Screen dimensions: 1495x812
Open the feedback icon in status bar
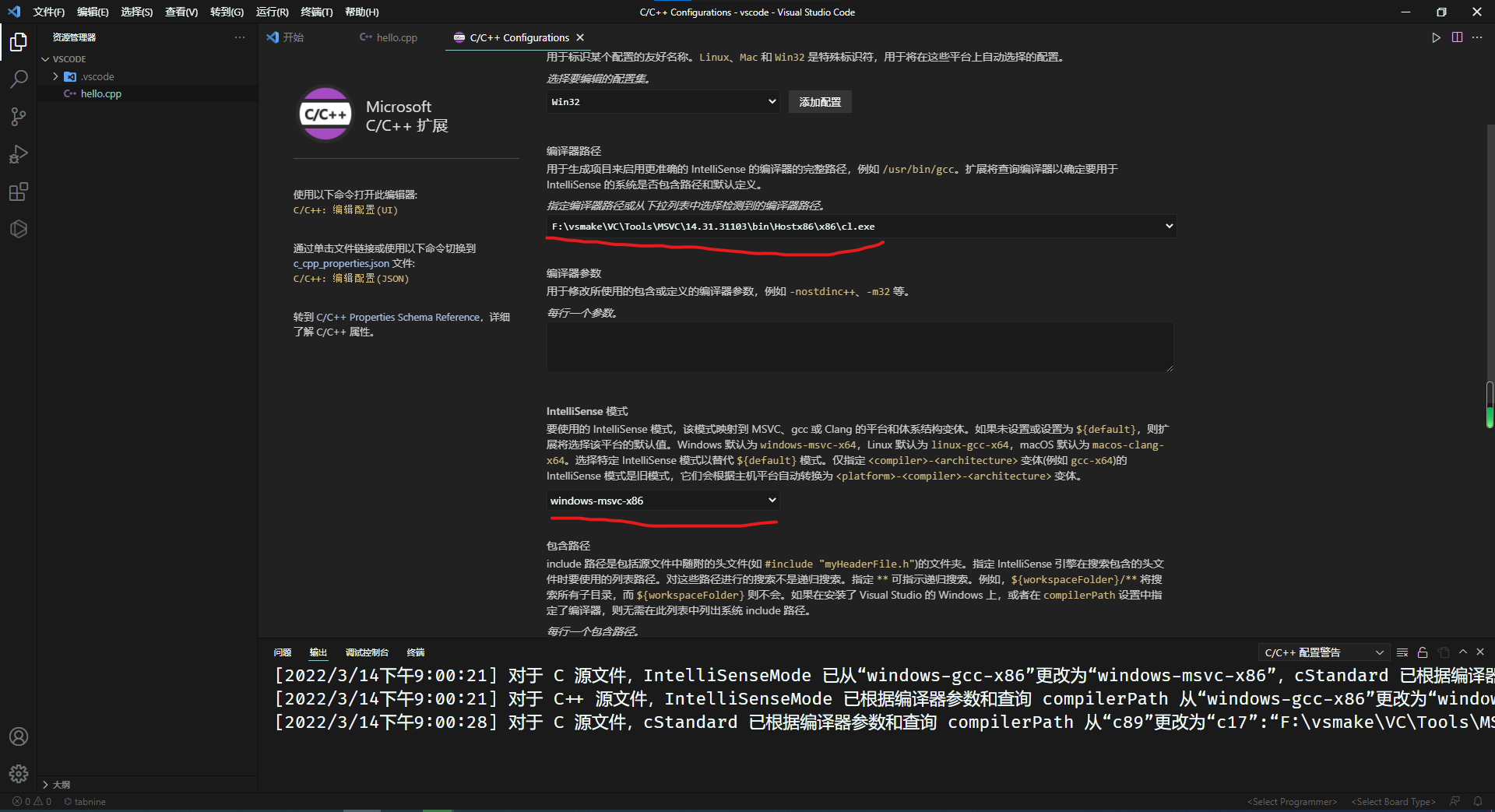pos(1455,802)
